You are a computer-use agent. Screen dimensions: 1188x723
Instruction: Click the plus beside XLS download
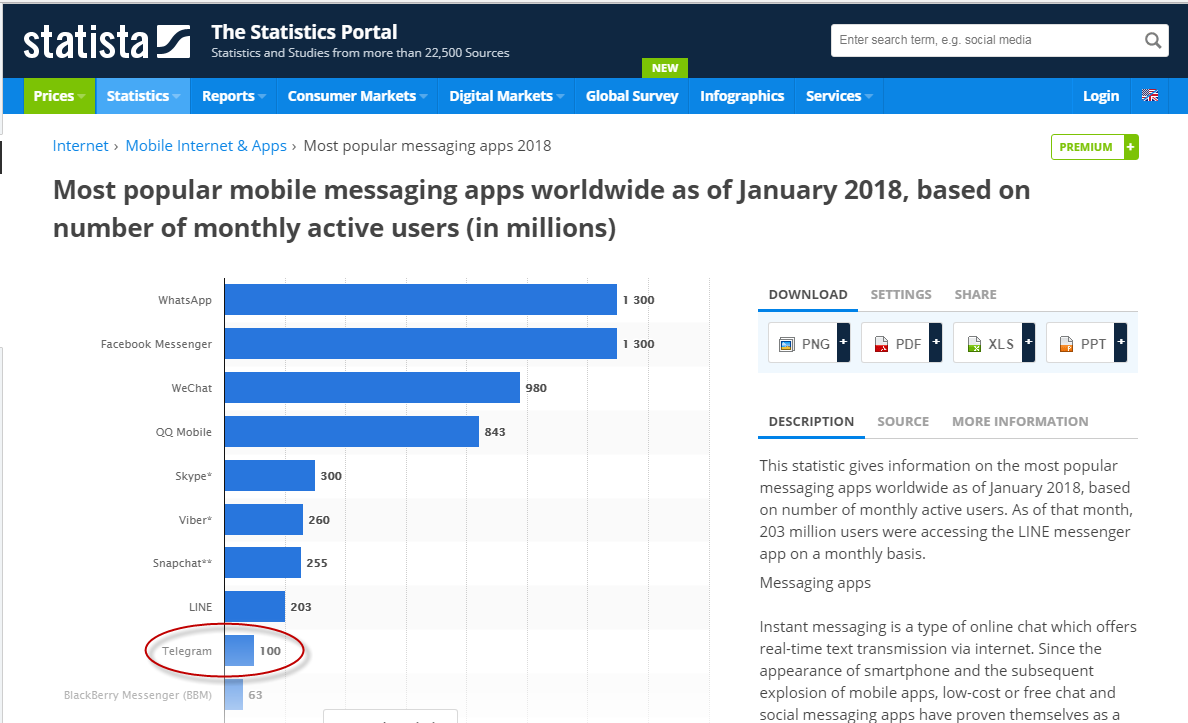coord(1028,343)
